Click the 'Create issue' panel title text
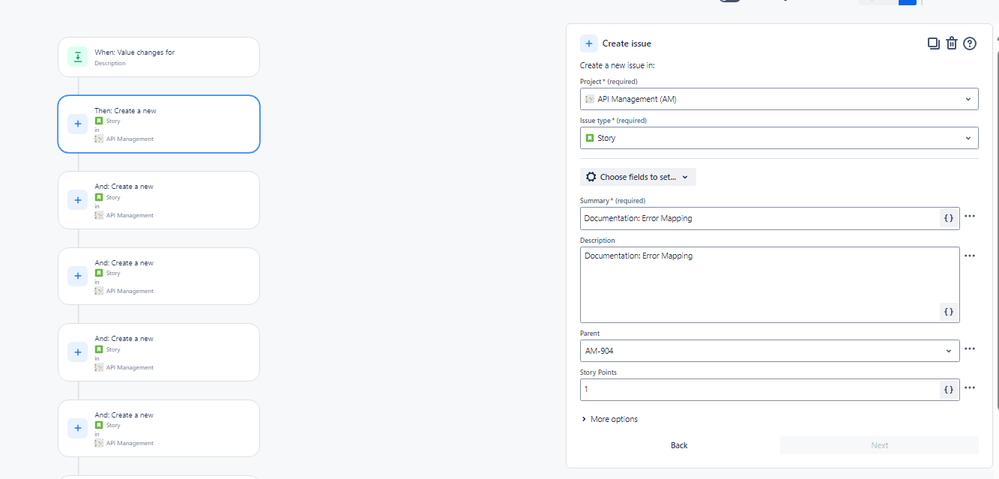Screen dimensions: 999x479 [x=627, y=44]
